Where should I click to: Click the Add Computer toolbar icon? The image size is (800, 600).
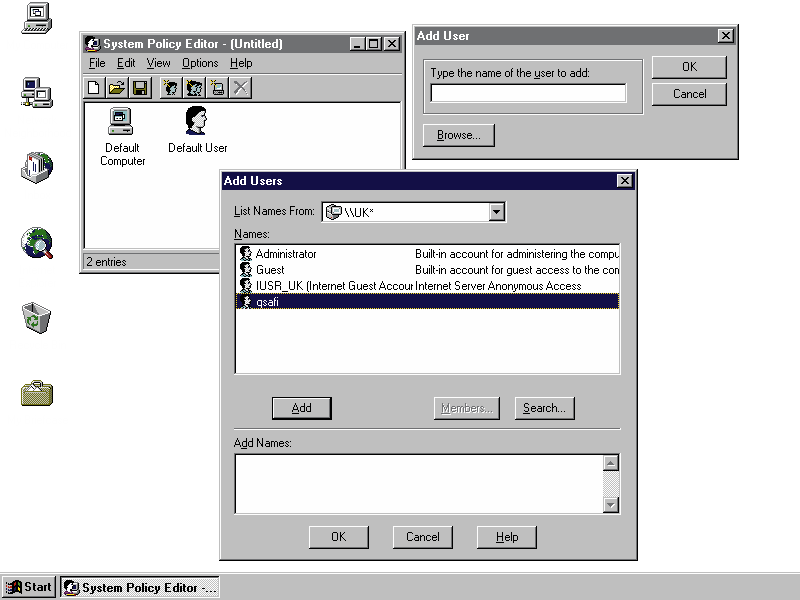[x=217, y=88]
